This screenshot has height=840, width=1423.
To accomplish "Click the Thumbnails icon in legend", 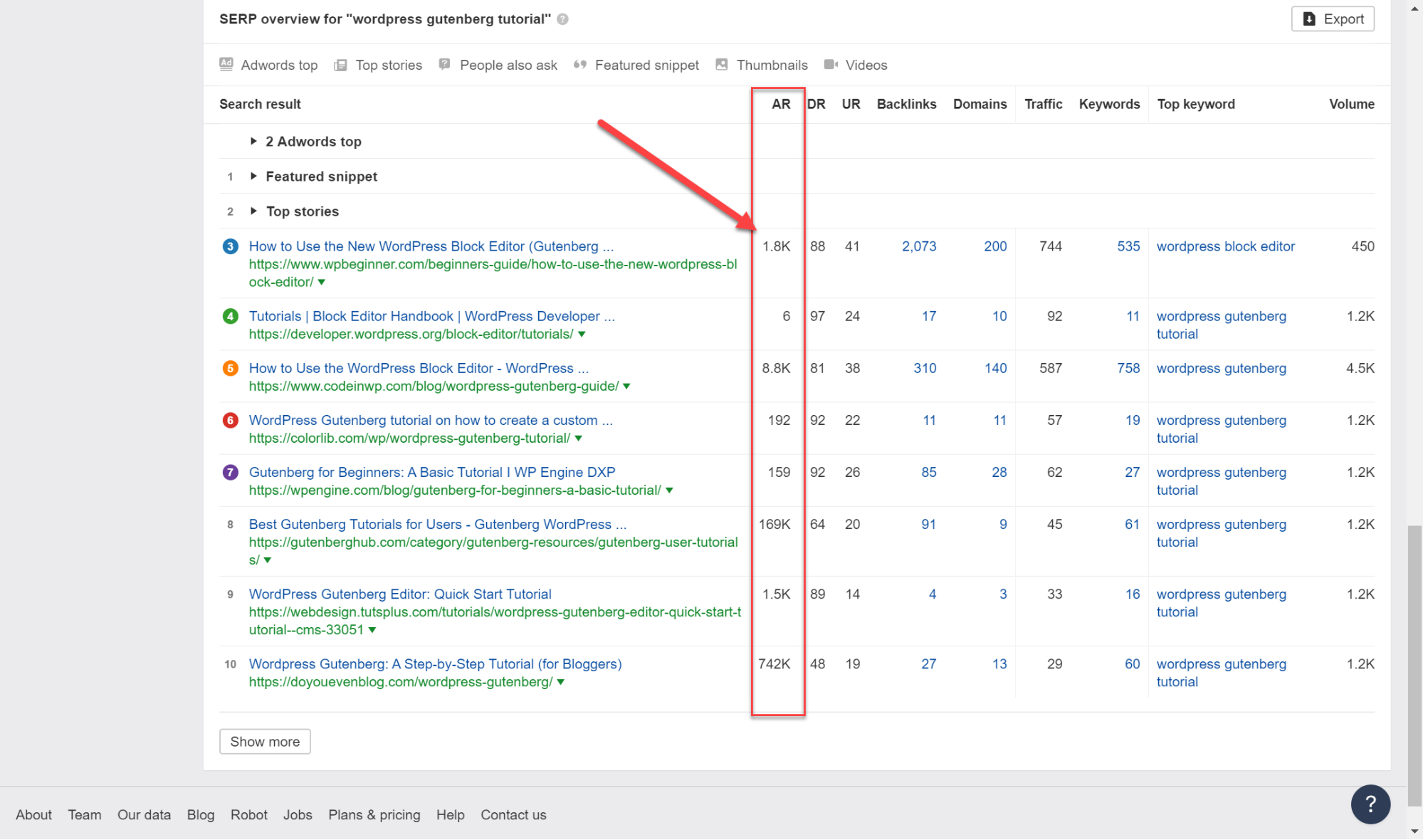I will (x=722, y=64).
